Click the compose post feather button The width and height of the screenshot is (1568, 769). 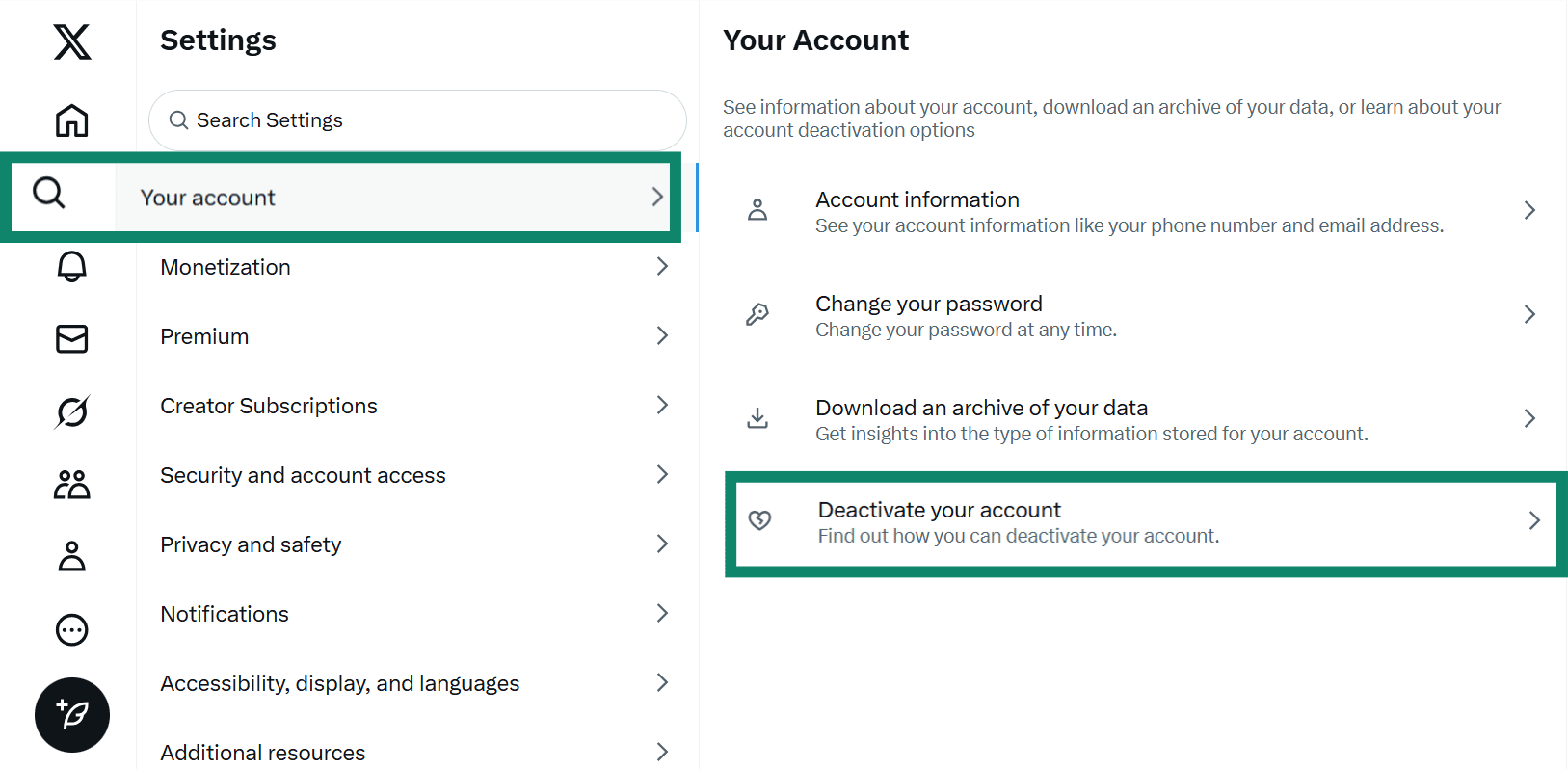[71, 715]
